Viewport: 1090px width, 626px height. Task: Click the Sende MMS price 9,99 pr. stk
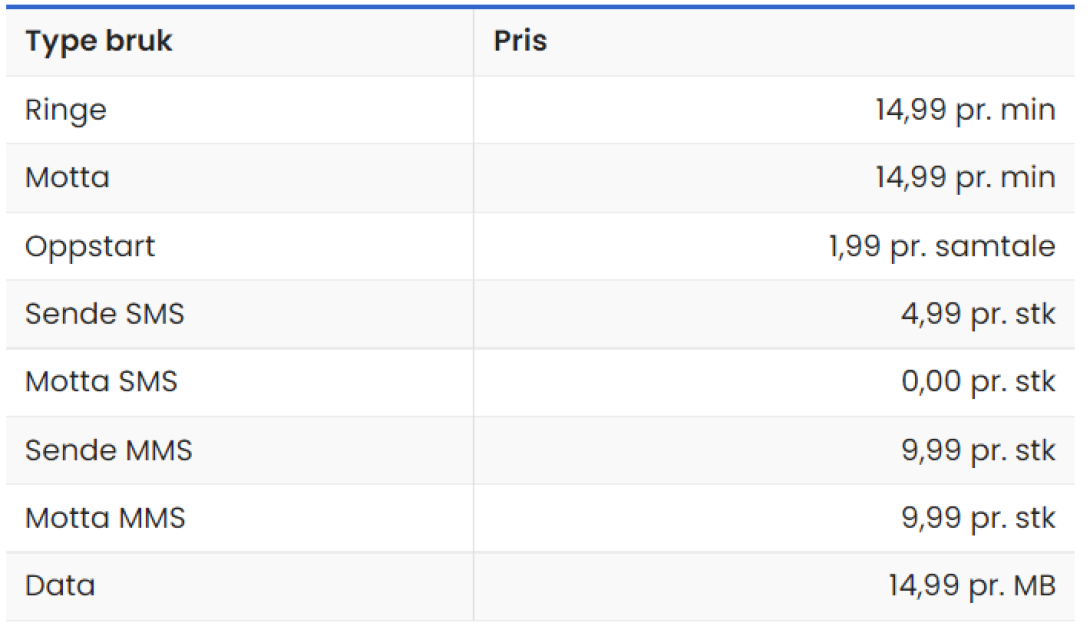(x=979, y=450)
